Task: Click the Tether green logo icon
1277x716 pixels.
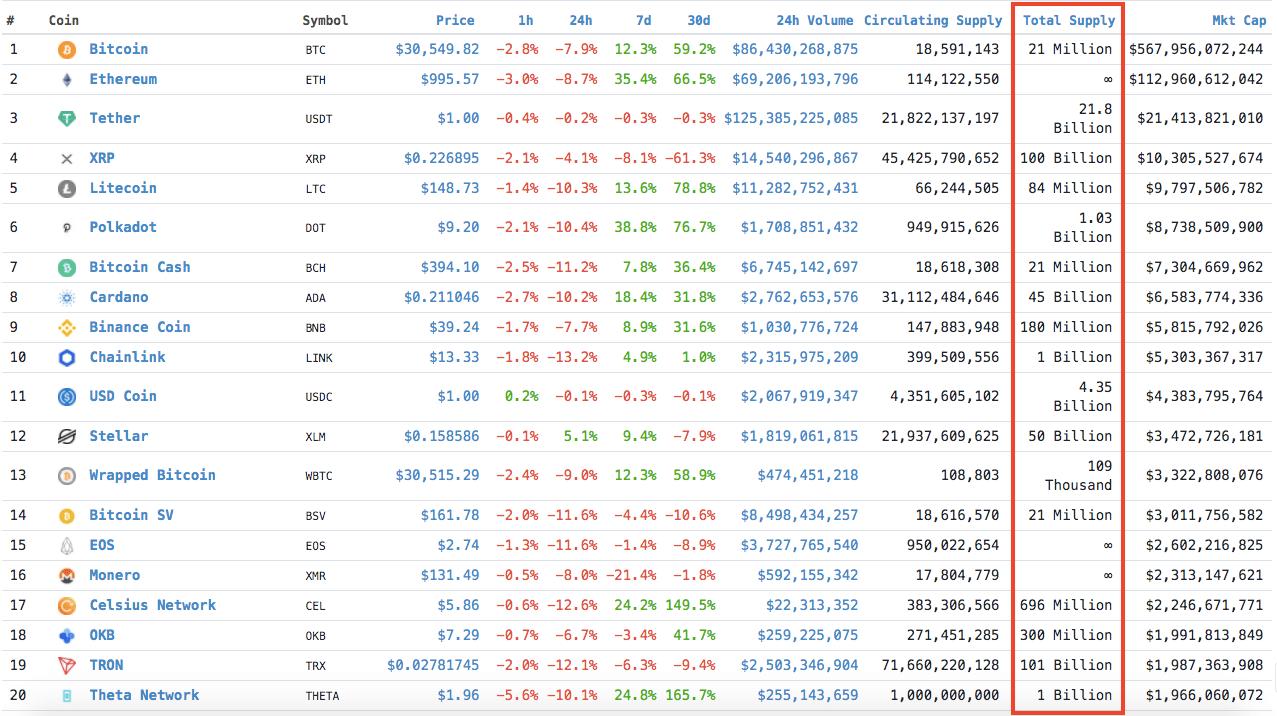Action: pyautogui.click(x=67, y=119)
